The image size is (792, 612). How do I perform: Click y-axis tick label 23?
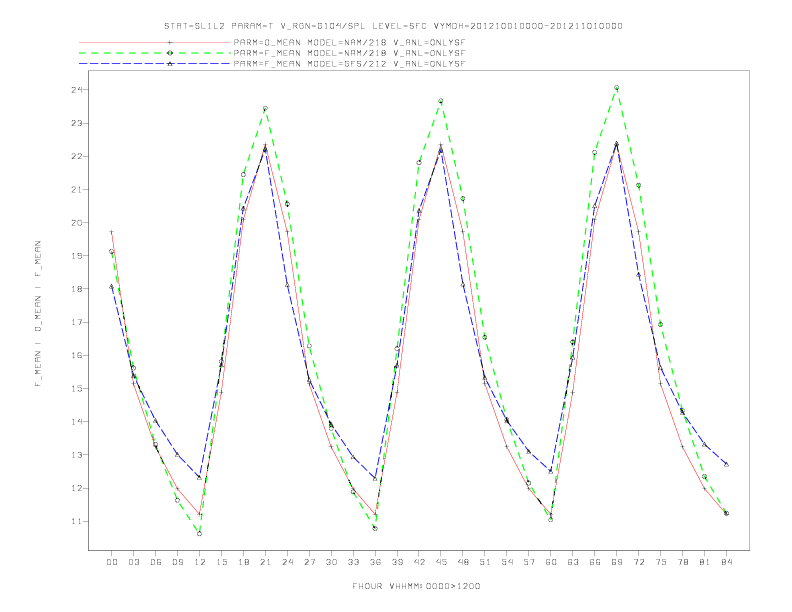(x=77, y=123)
